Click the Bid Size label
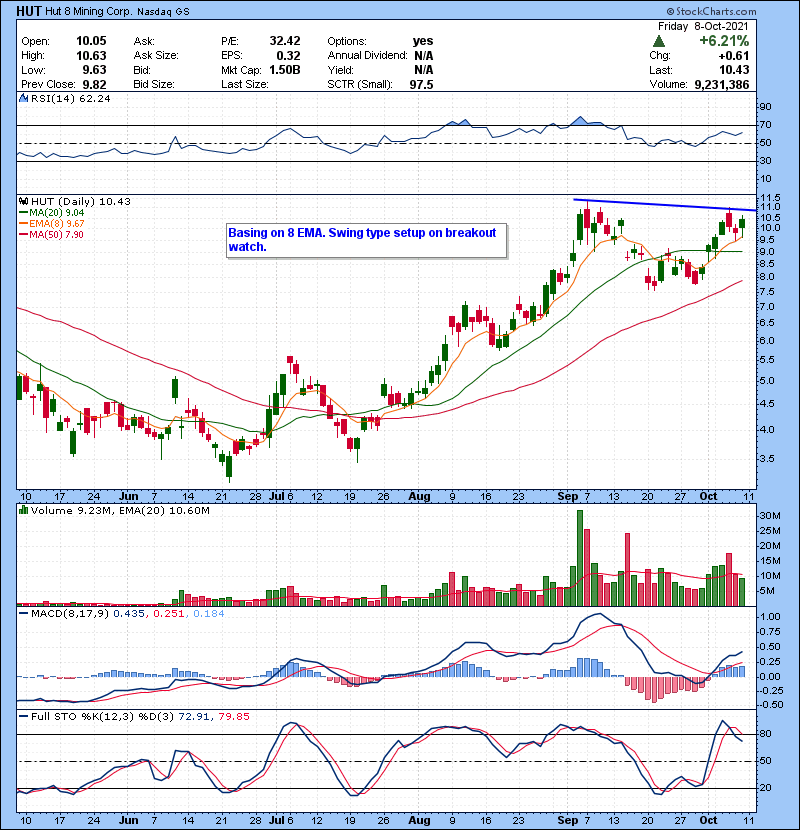This screenshot has width=800, height=830. [154, 85]
